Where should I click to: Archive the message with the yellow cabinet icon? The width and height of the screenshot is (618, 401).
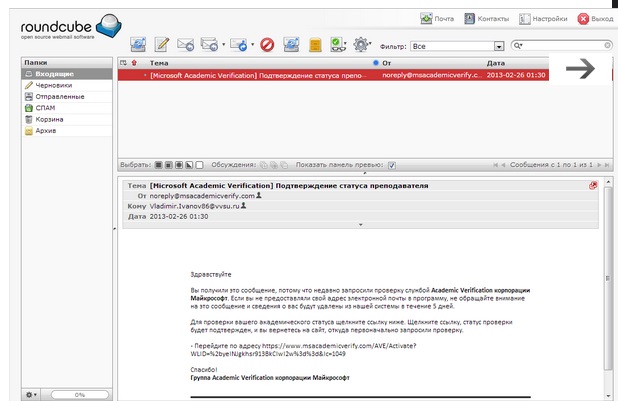point(315,45)
